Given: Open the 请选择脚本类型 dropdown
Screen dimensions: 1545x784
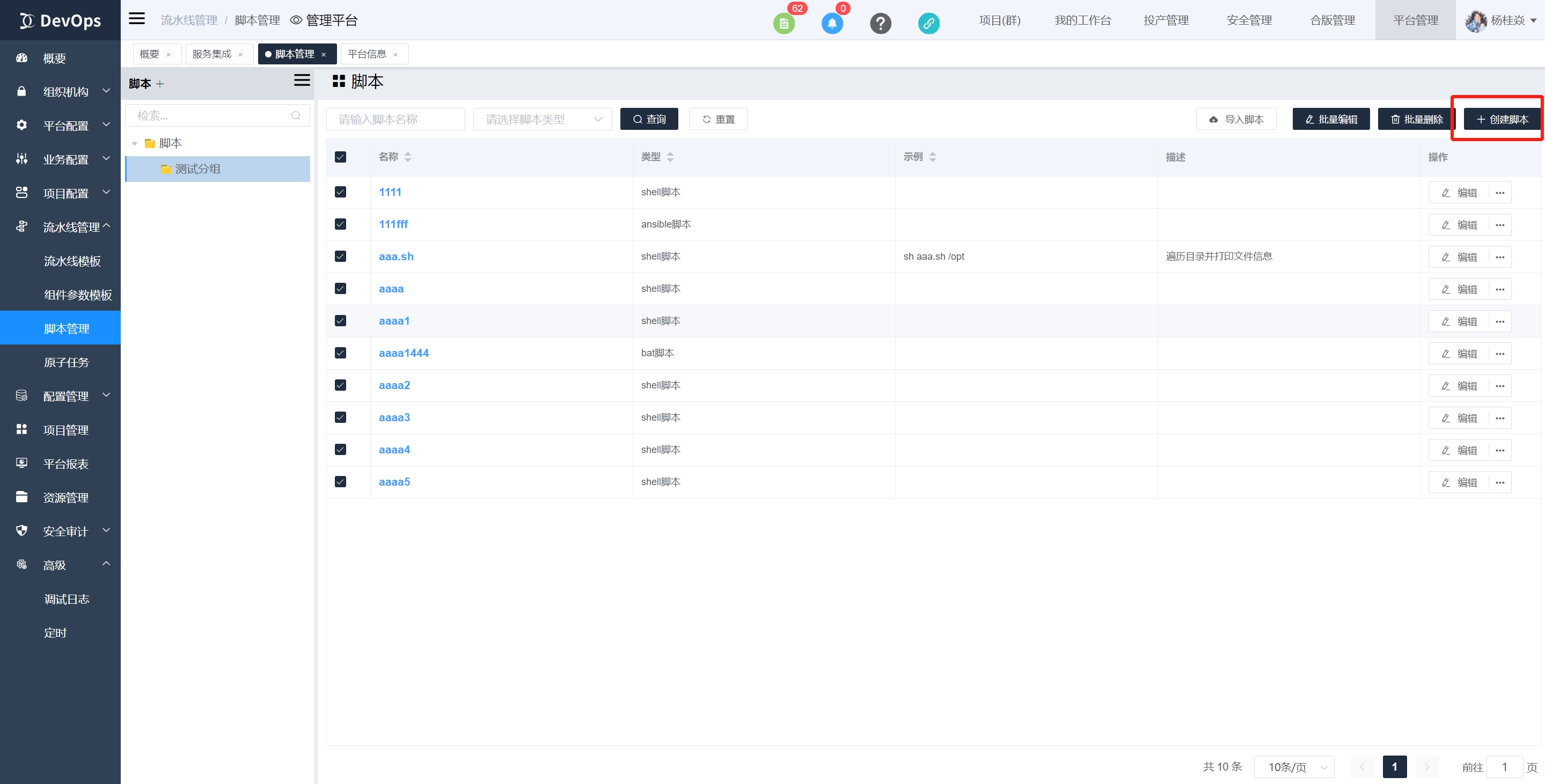Looking at the screenshot, I should (542, 119).
